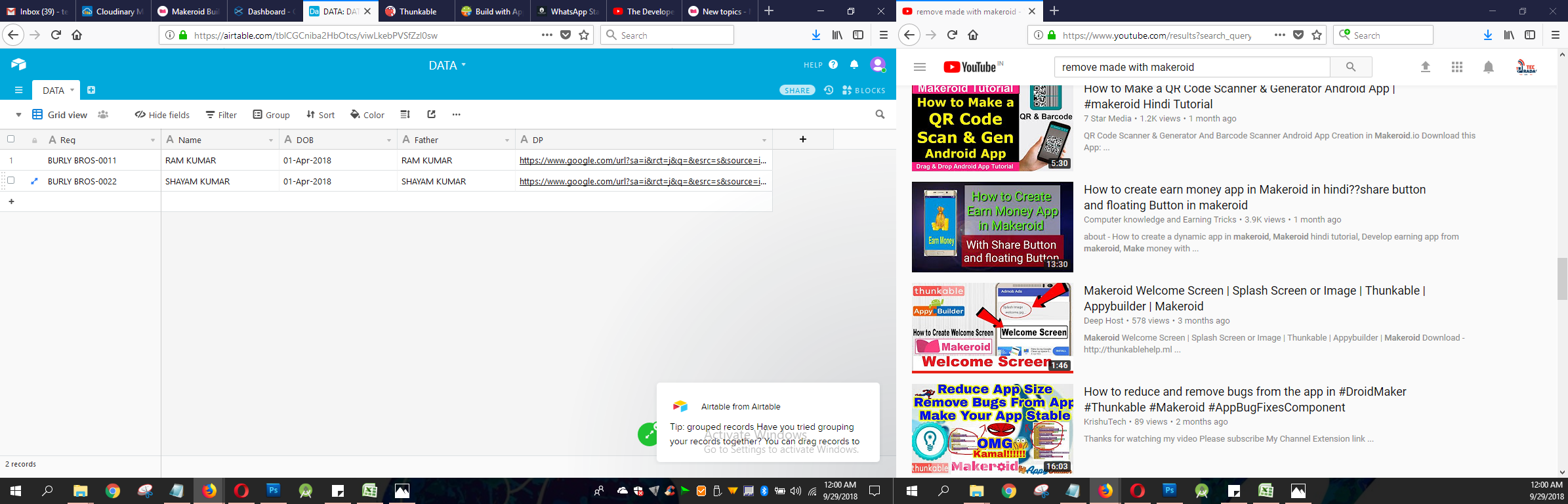
Task: Open Windows Start menu on left taskbar
Action: (16, 491)
